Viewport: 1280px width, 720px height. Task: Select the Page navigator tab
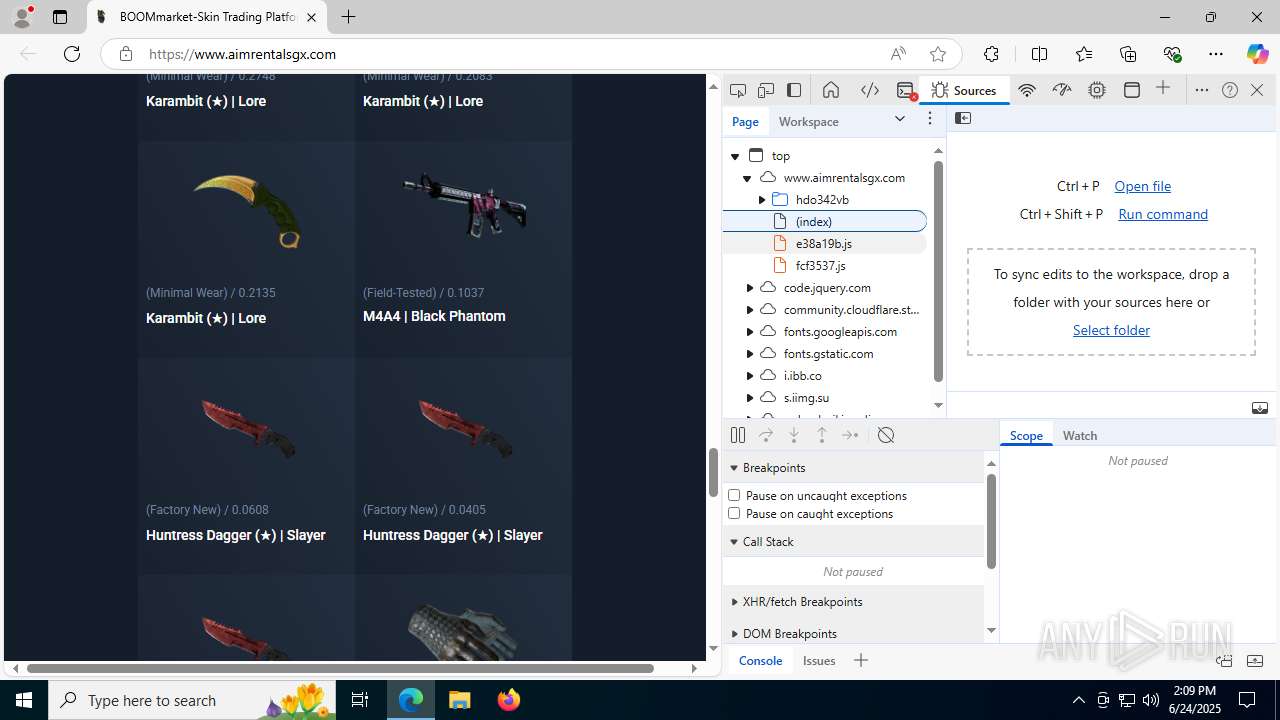tap(745, 121)
